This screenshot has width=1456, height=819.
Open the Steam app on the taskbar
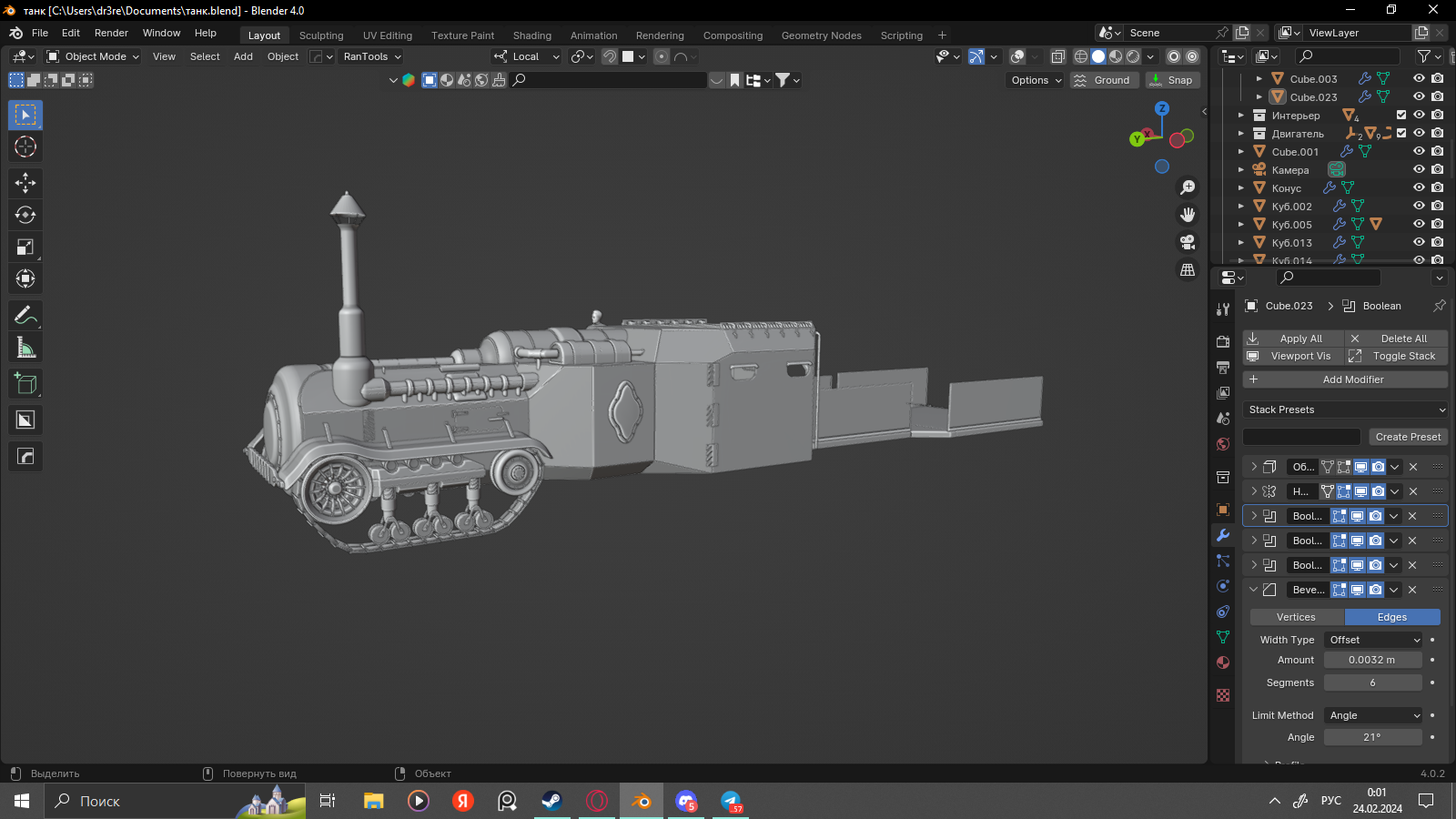click(x=551, y=801)
